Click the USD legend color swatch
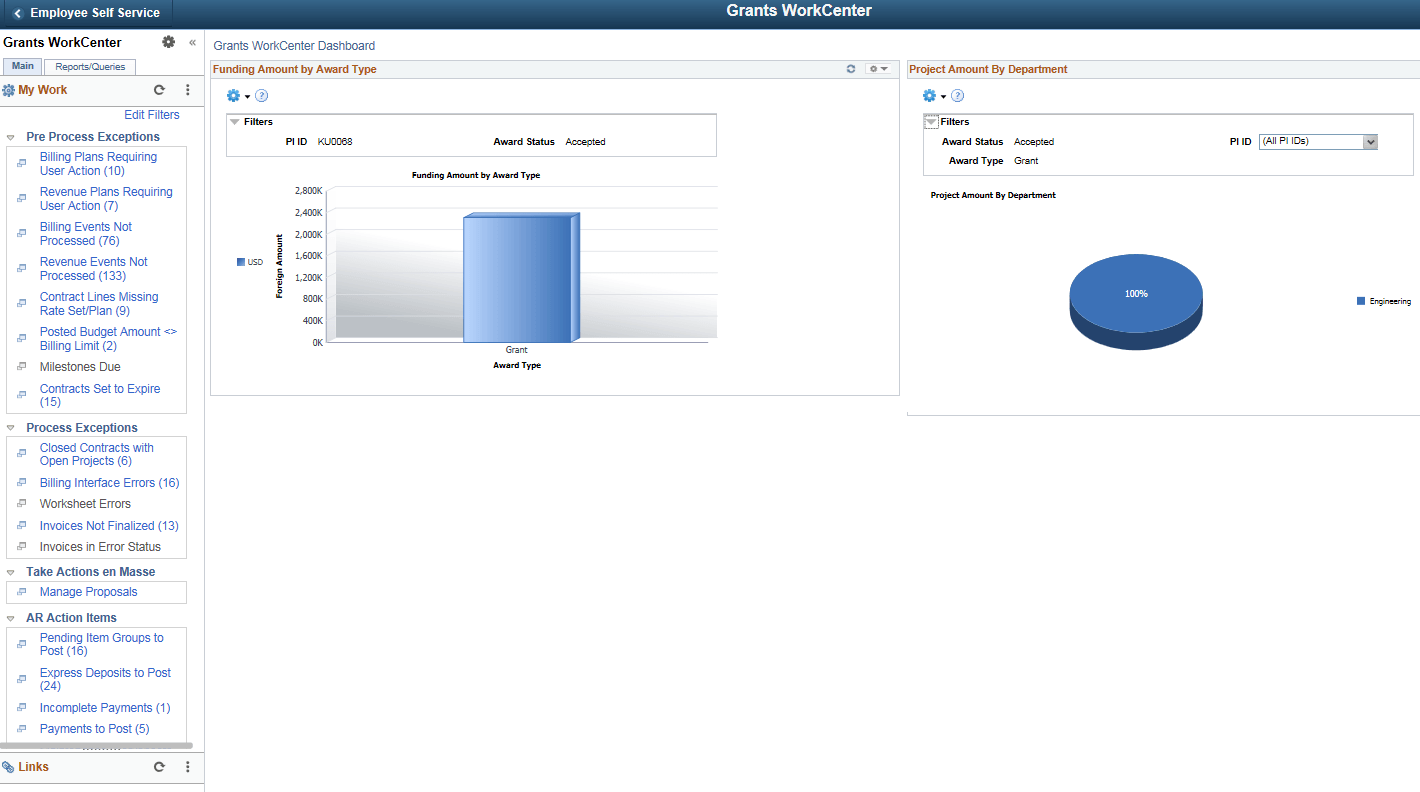The image size is (1420, 792). point(241,262)
